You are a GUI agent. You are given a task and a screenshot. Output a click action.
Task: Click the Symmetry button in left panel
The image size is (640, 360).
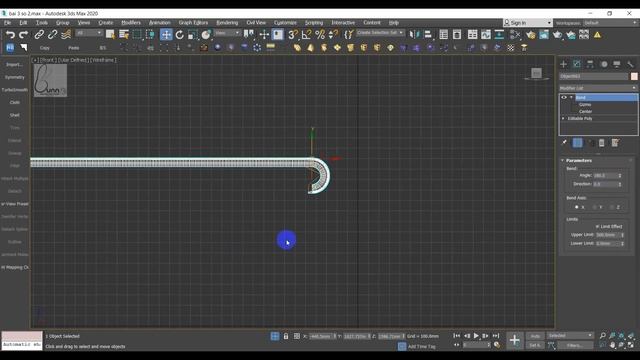coord(15,77)
